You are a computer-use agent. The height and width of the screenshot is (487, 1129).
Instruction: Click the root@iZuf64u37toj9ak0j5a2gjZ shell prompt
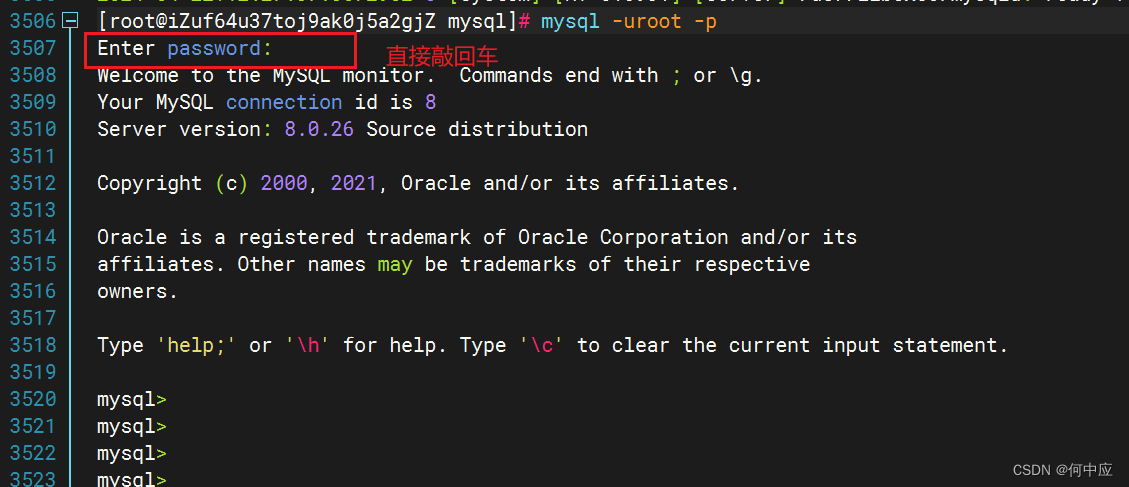coord(314,22)
